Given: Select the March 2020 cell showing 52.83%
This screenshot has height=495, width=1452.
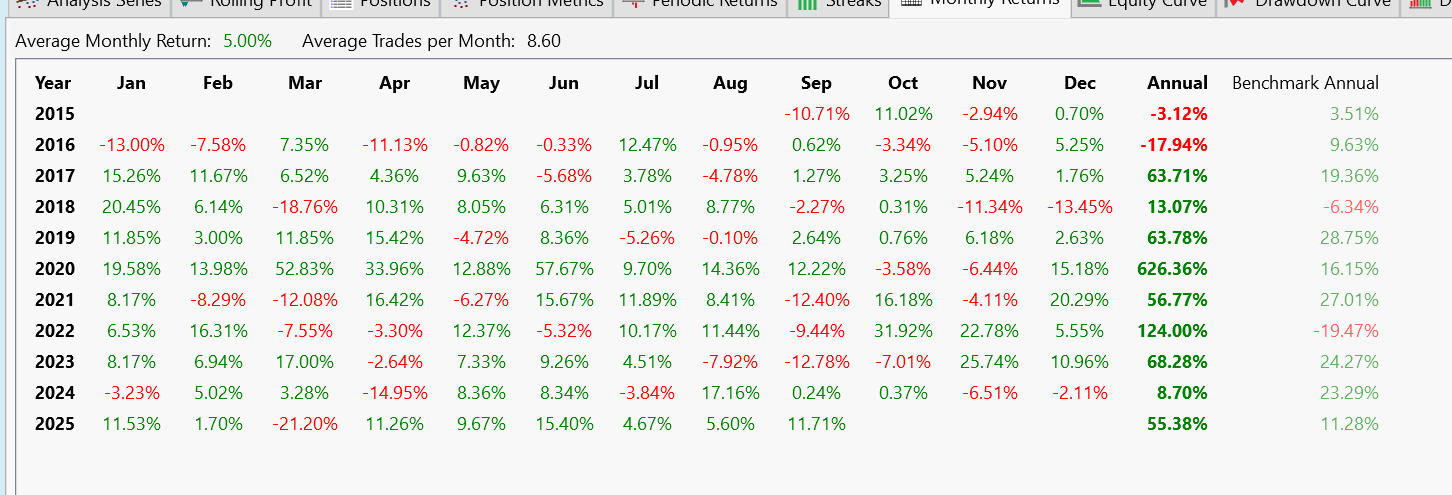Looking at the screenshot, I should tap(305, 269).
